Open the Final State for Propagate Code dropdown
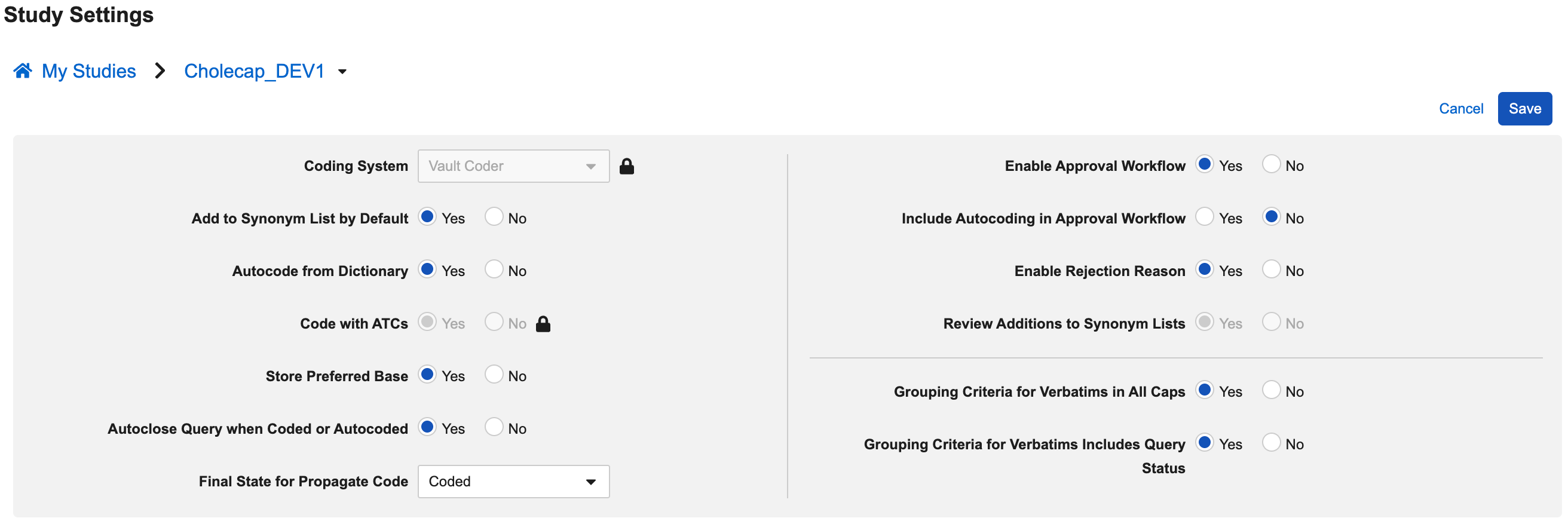This screenshot has width=1568, height=521. pyautogui.click(x=513, y=482)
